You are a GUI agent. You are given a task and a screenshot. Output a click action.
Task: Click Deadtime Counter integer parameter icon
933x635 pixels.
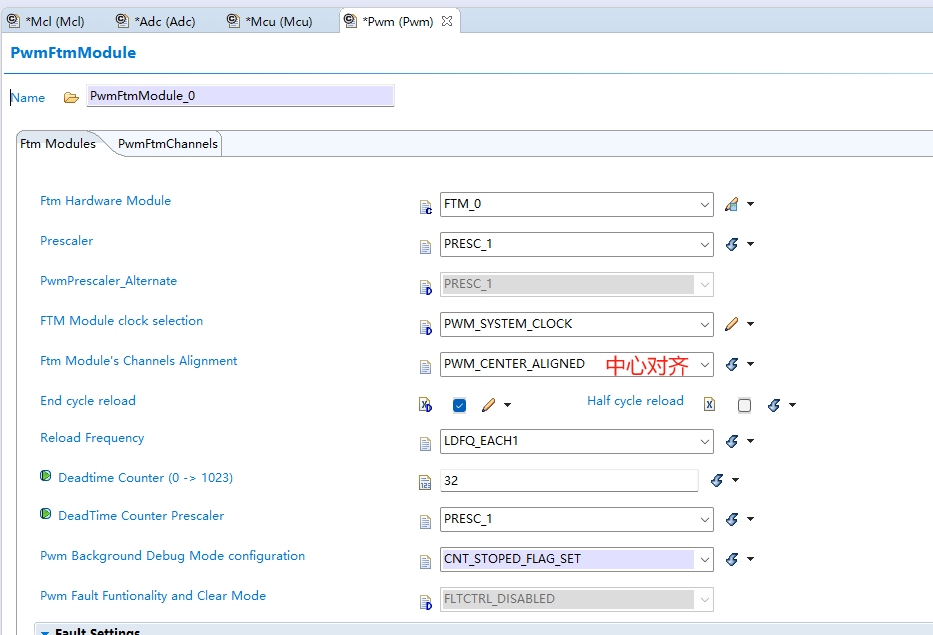pyautogui.click(x=425, y=483)
